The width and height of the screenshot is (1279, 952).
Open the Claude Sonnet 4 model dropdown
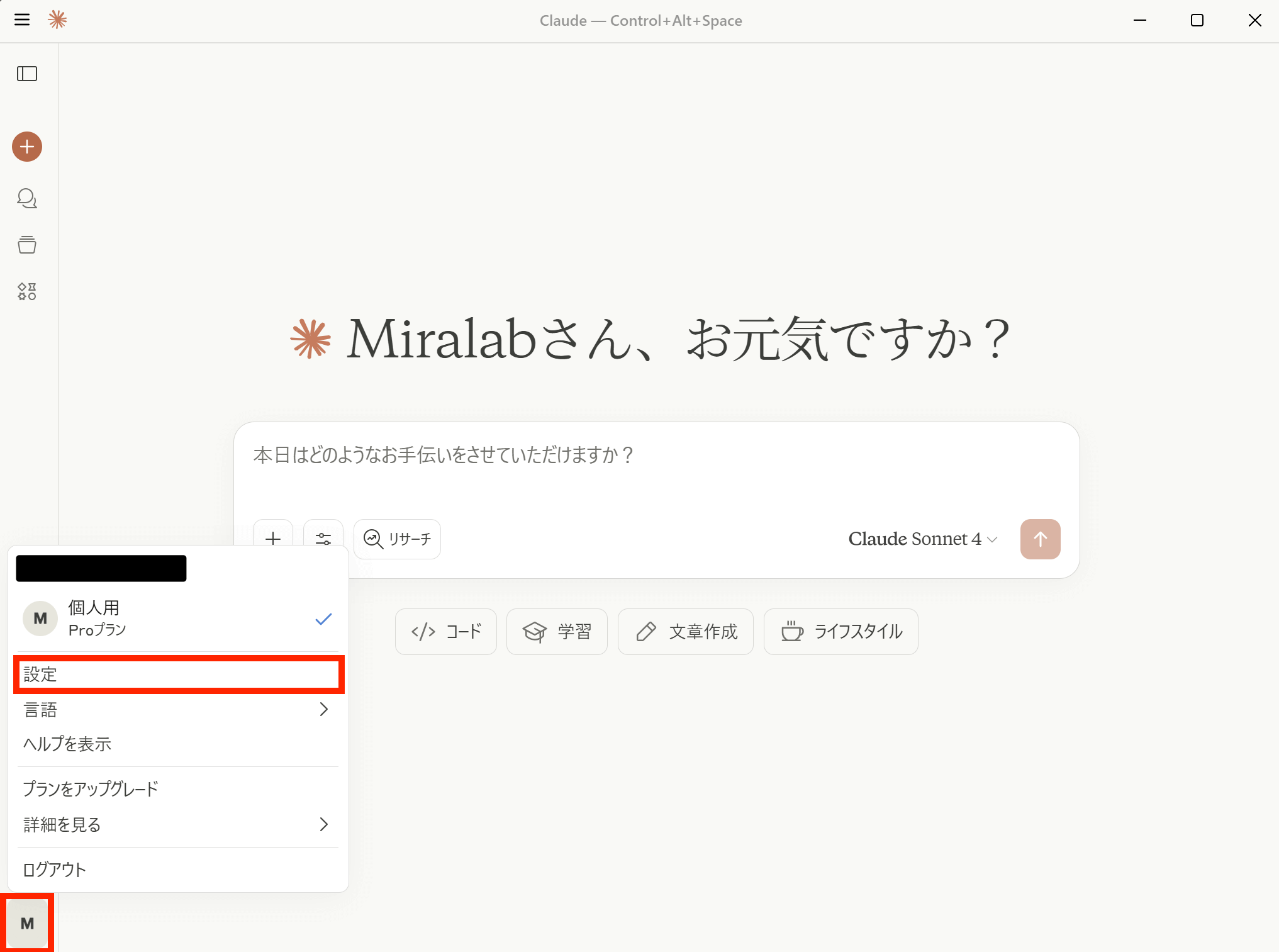[922, 539]
